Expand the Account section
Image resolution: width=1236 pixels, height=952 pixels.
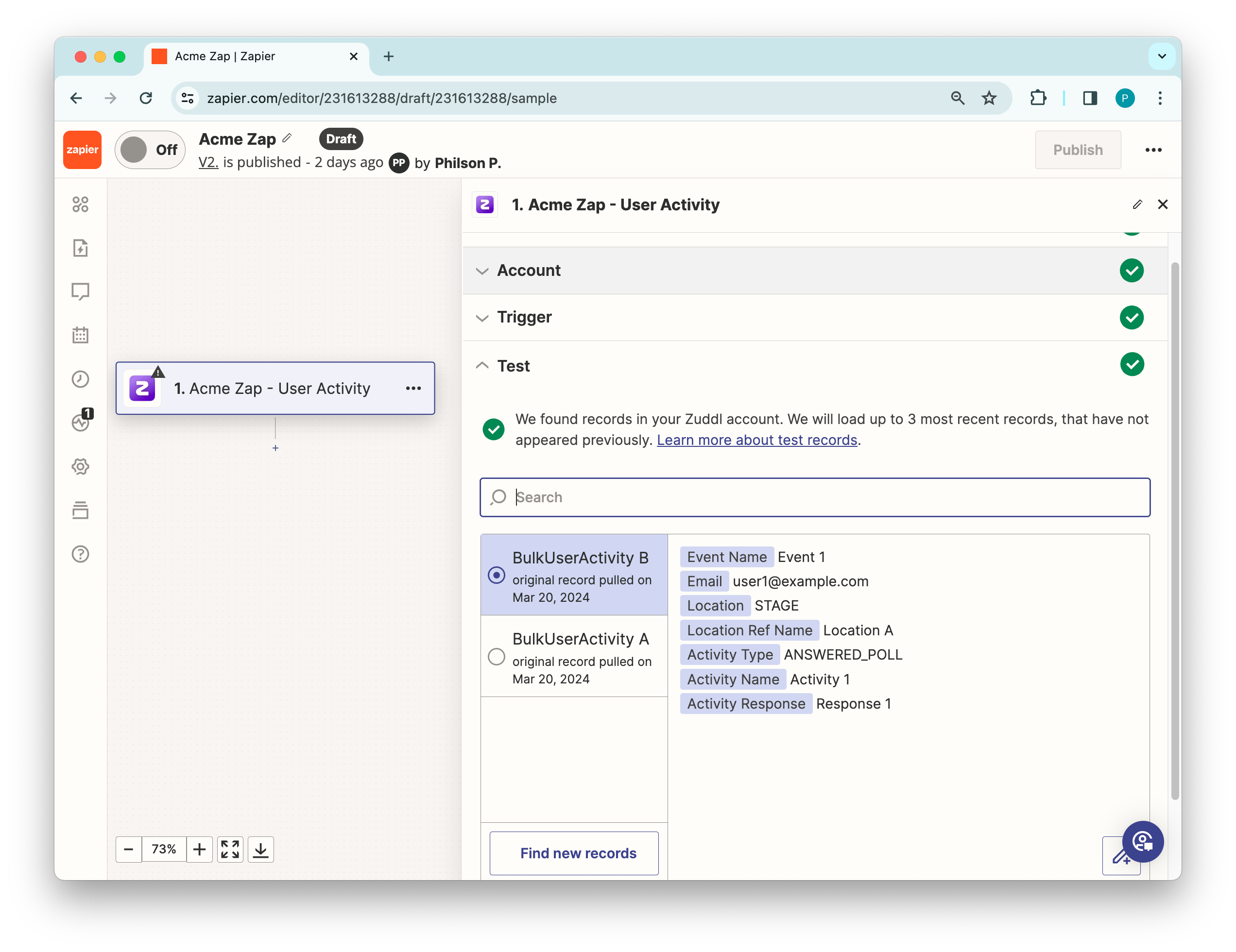tap(529, 271)
